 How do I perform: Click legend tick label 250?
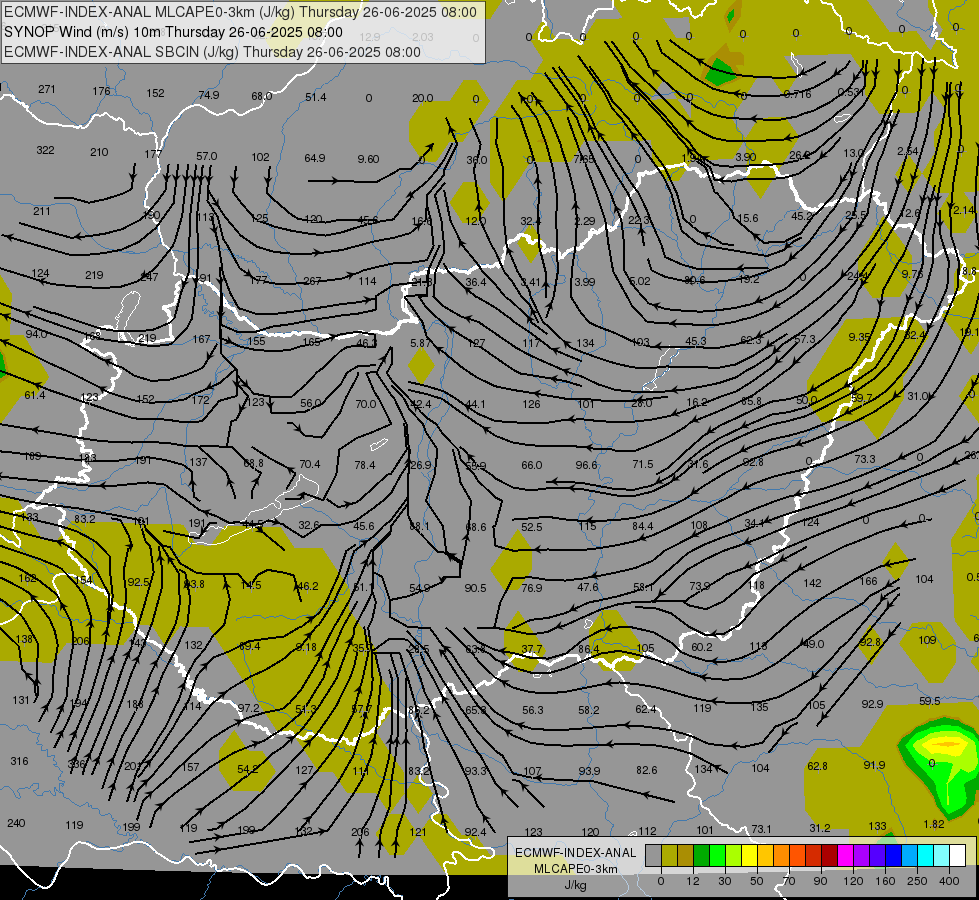point(917,881)
